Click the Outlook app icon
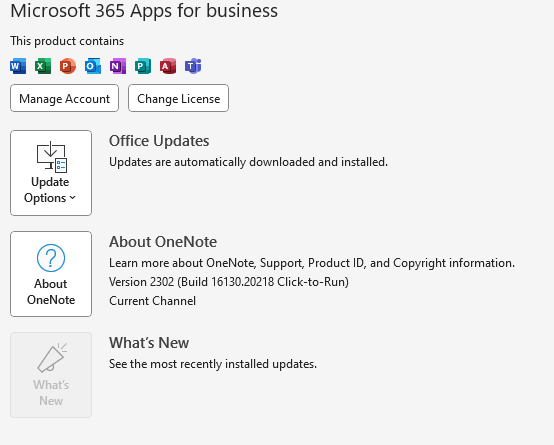554x445 pixels. (x=93, y=66)
